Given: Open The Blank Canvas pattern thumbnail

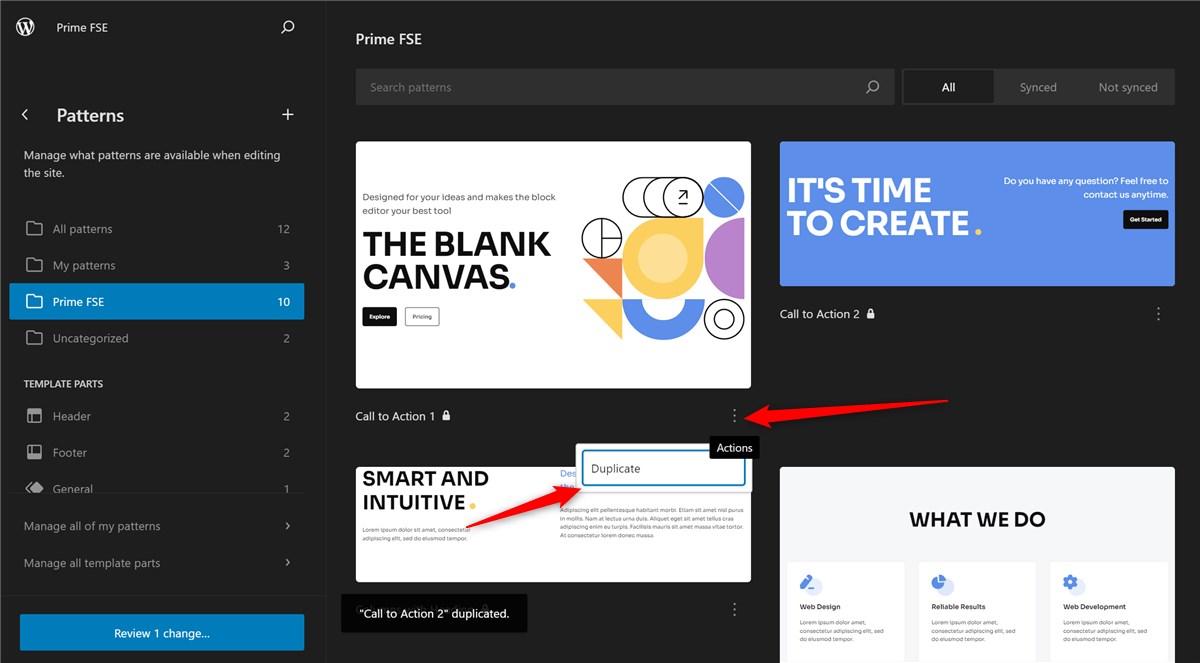Looking at the screenshot, I should pyautogui.click(x=553, y=264).
